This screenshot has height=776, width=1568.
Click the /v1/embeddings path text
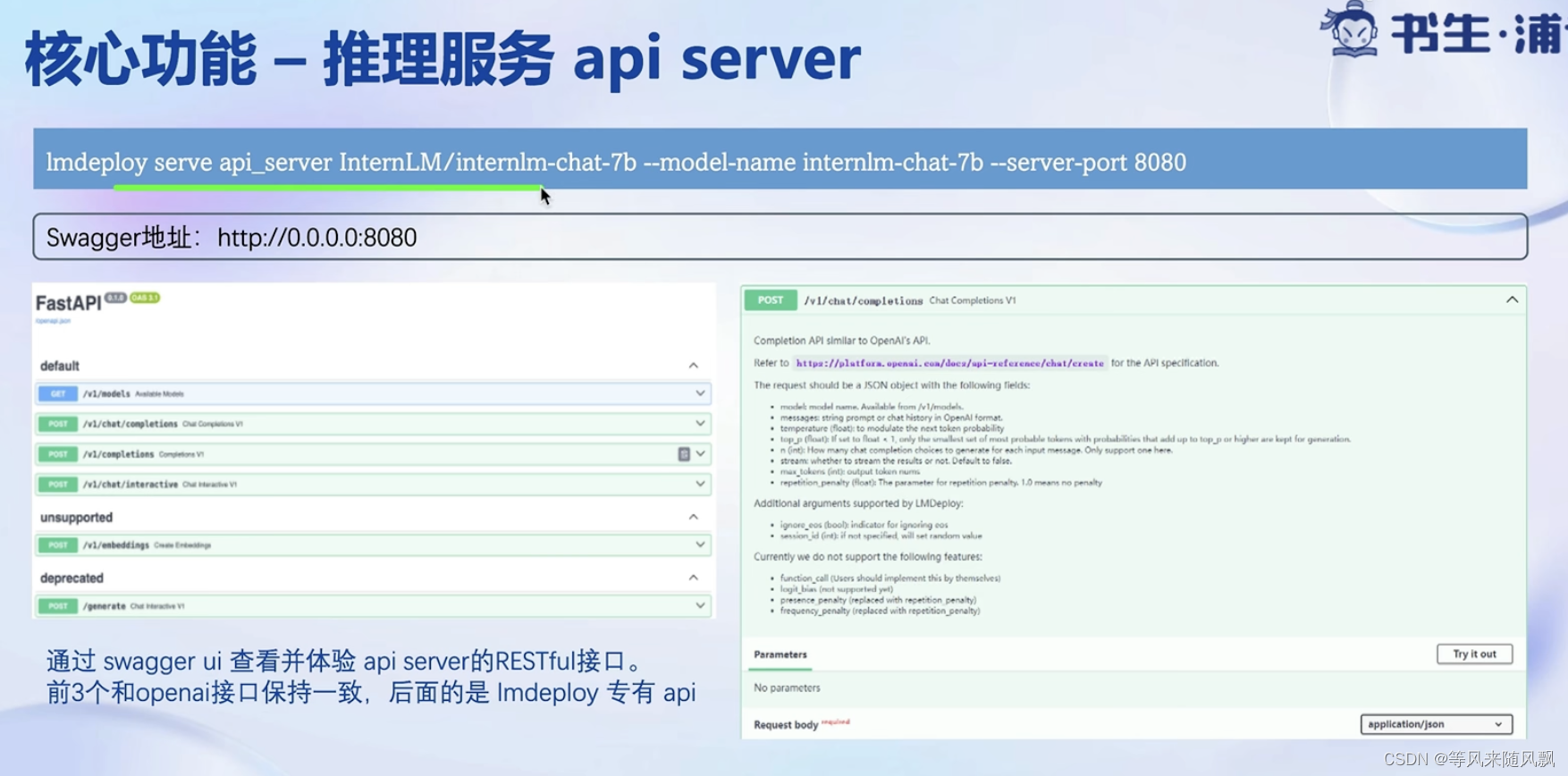click(115, 544)
